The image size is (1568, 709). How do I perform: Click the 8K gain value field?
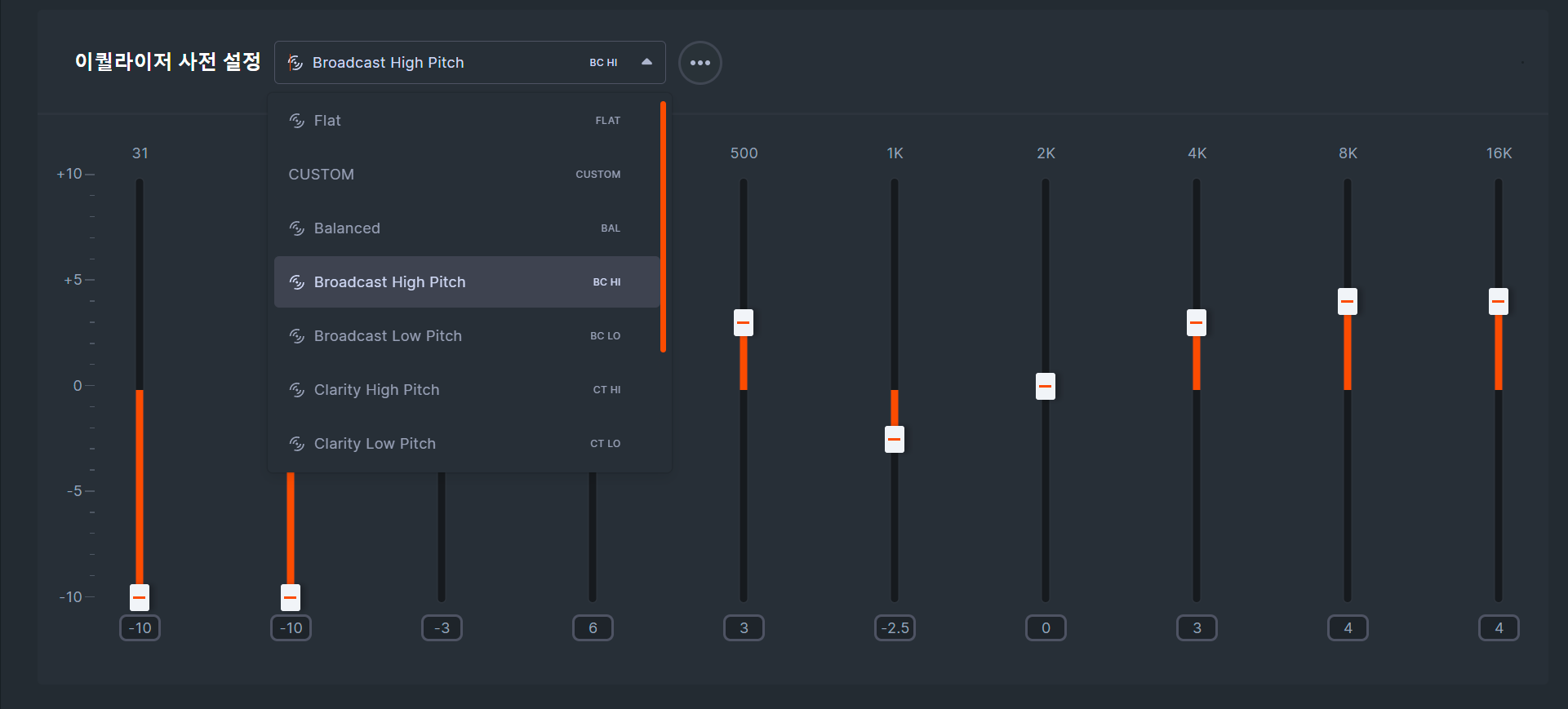[1348, 628]
